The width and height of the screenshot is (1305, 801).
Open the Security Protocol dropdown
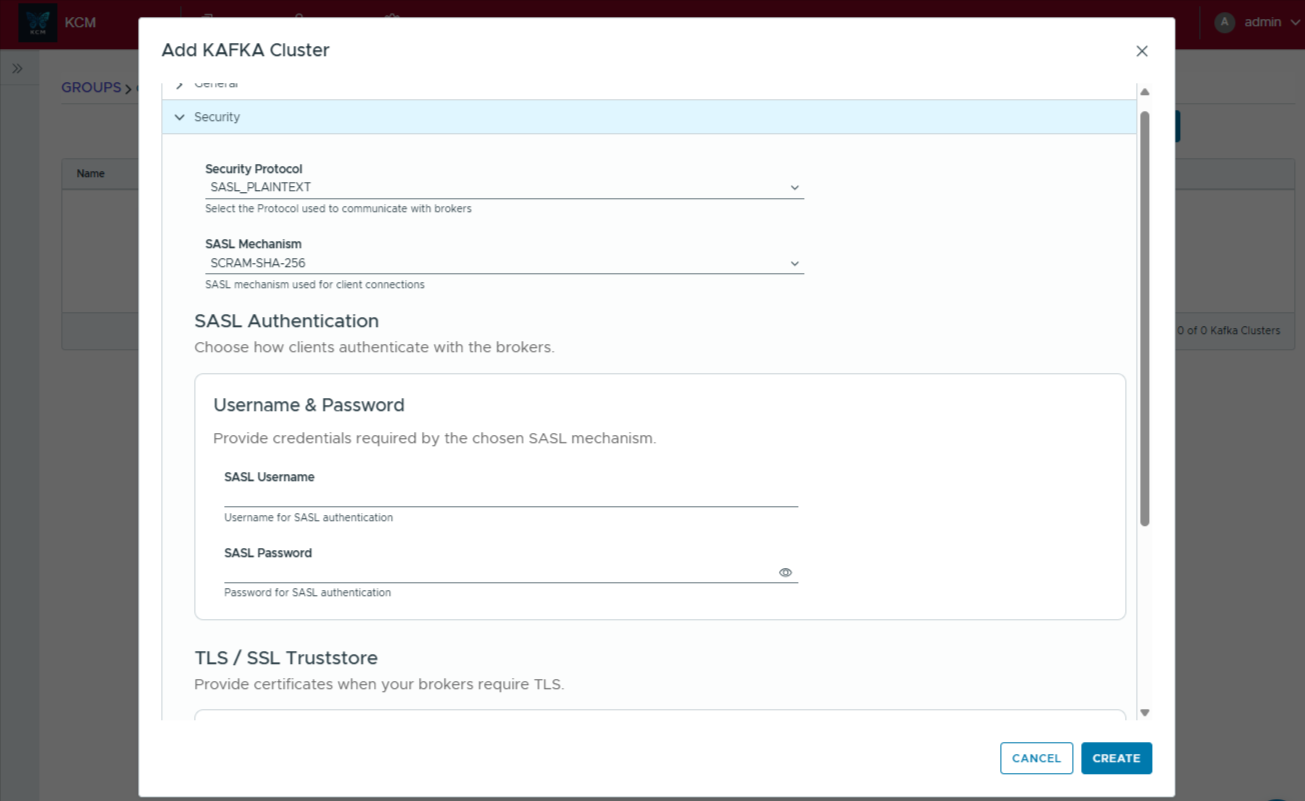tap(504, 188)
